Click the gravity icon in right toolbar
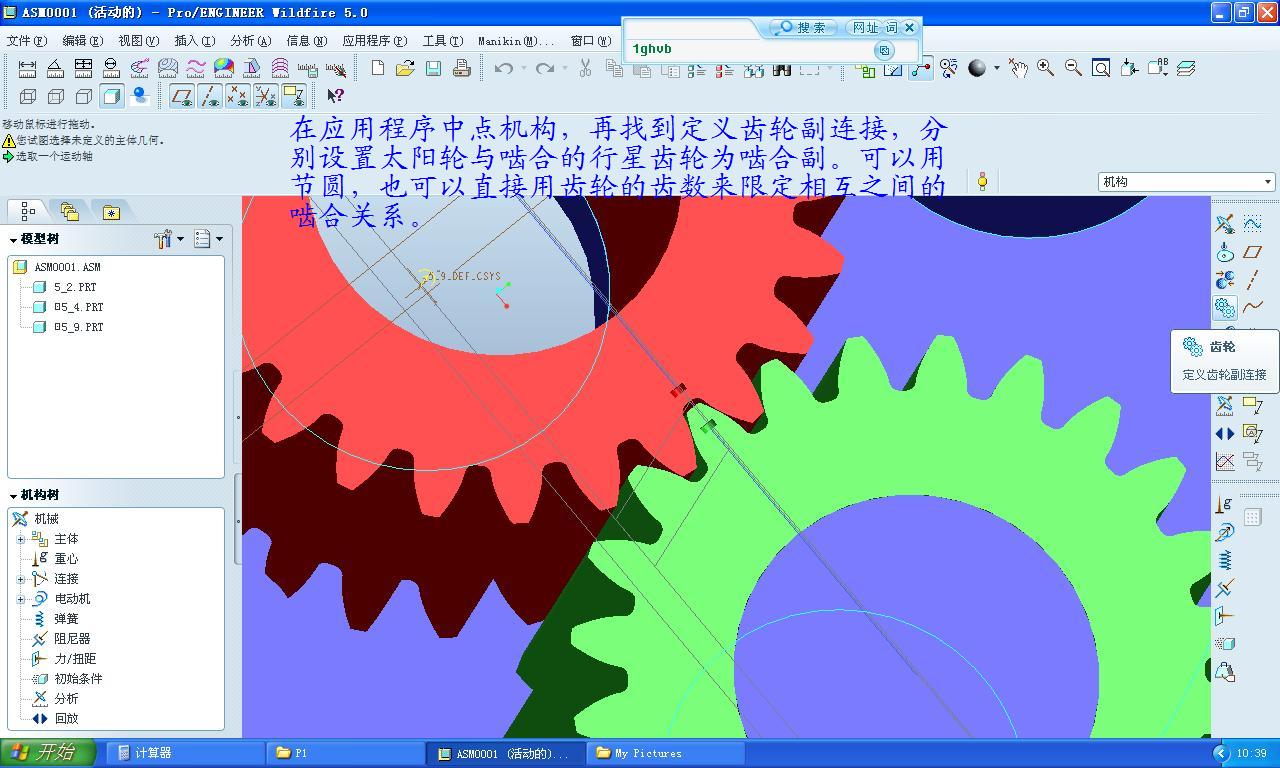Image resolution: width=1280 pixels, height=768 pixels. 1225,504
